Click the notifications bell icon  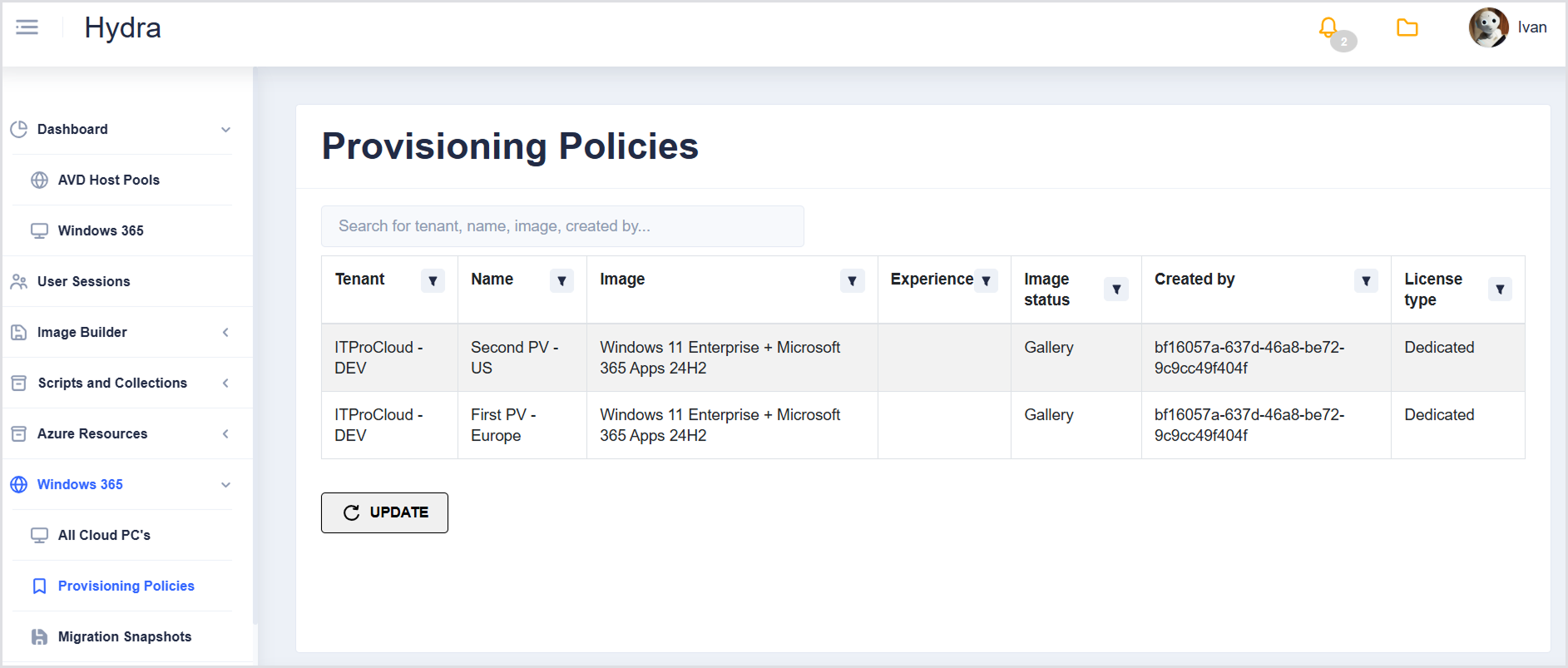click(1328, 28)
